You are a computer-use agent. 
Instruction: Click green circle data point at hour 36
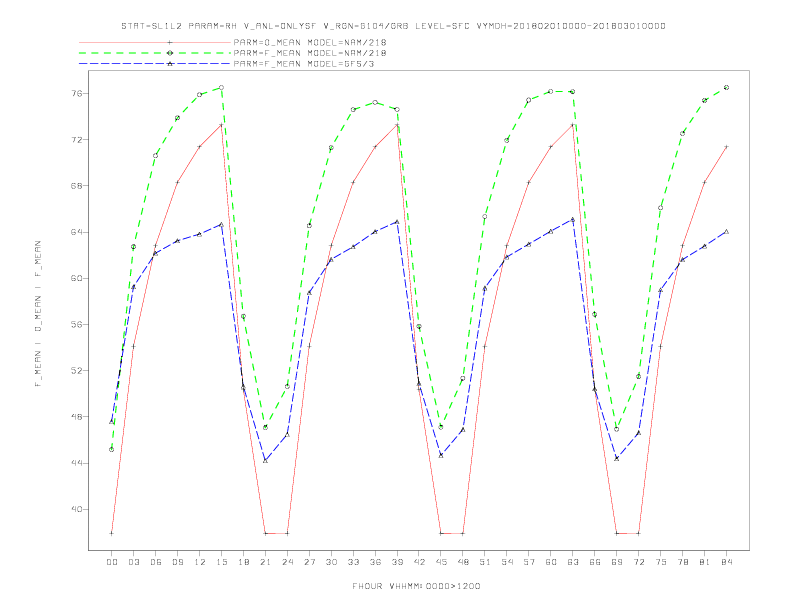point(375,103)
